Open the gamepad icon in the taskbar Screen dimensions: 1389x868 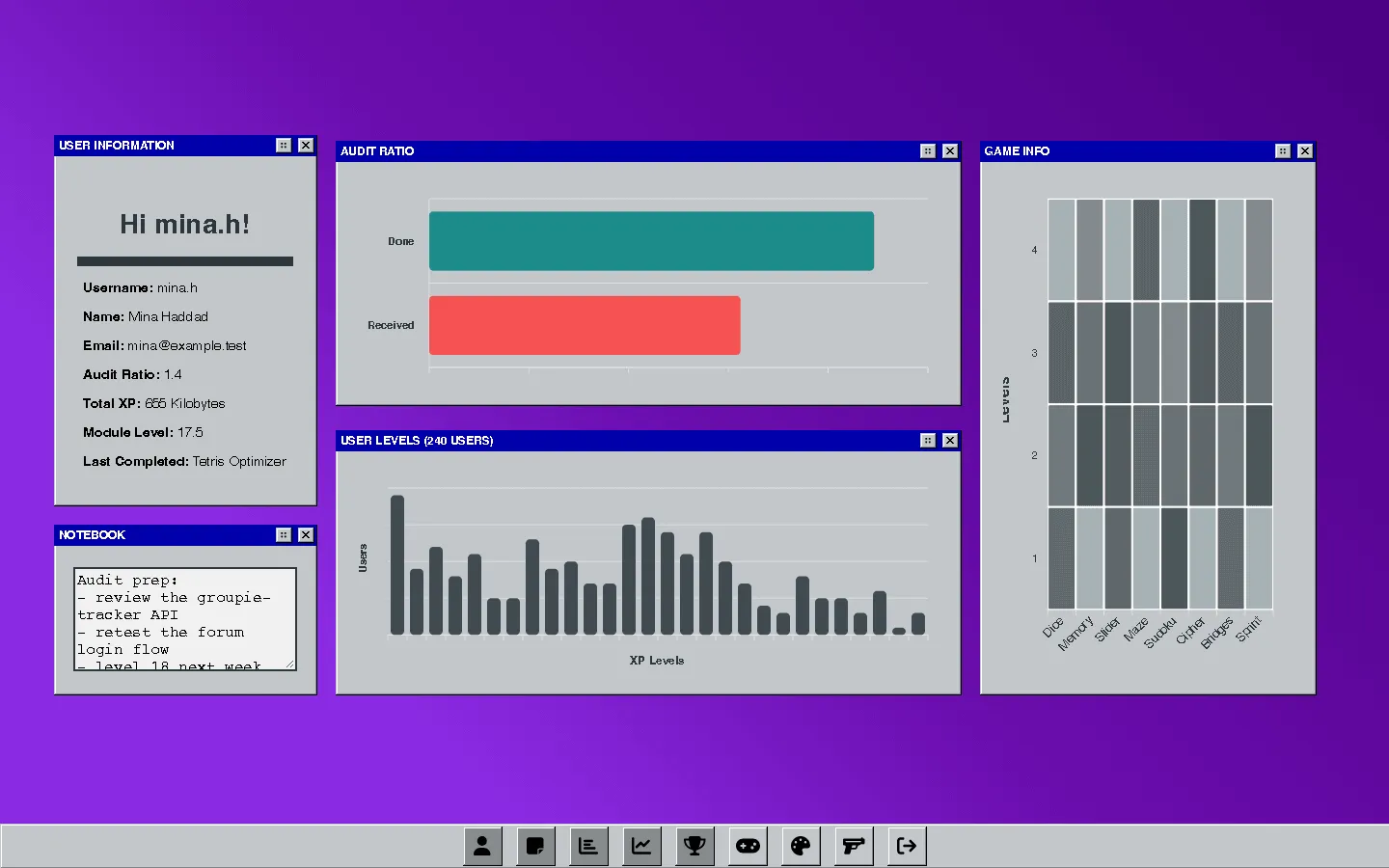748,846
